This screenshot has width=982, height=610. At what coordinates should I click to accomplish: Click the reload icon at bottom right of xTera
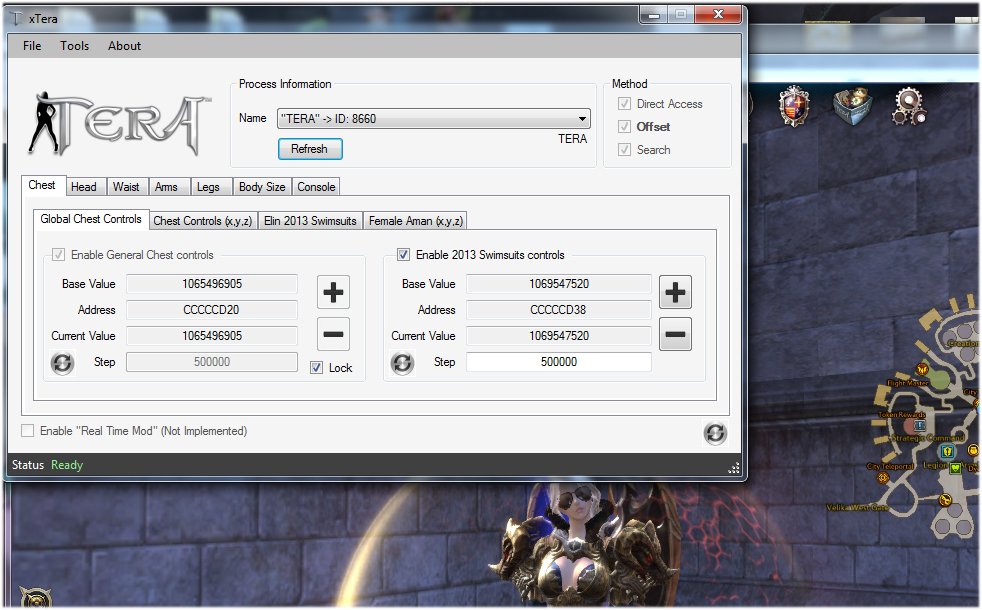715,433
